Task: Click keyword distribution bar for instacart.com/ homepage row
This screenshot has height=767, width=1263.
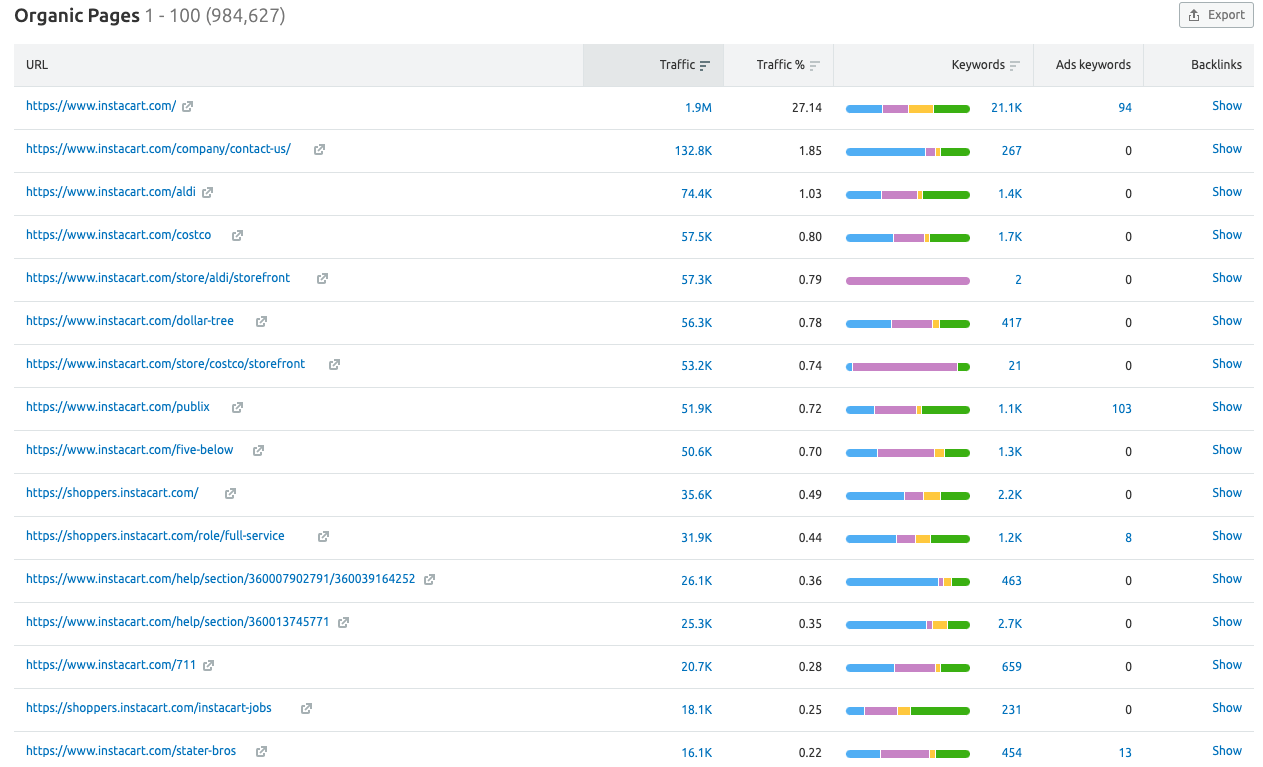Action: point(908,109)
